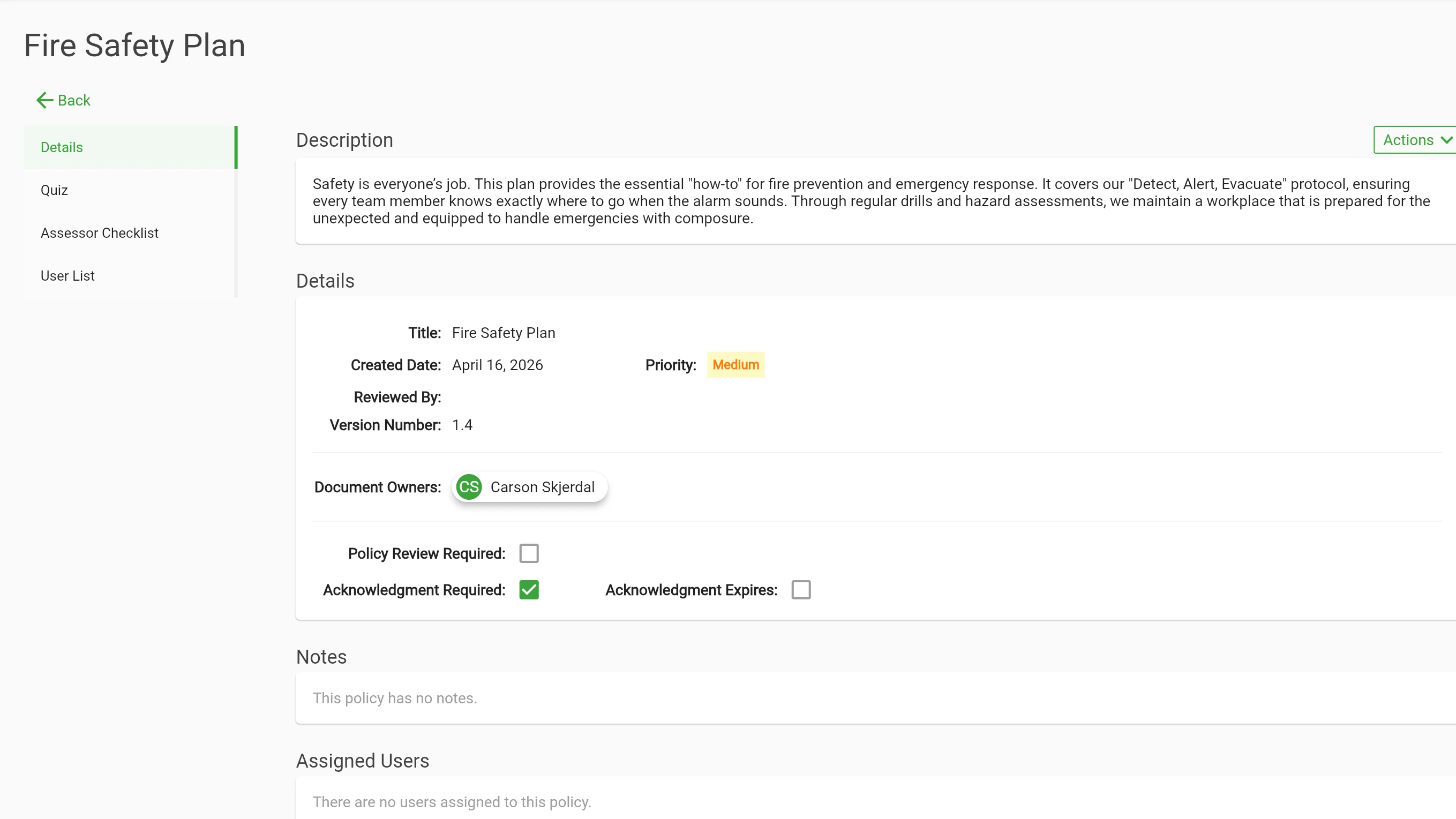The image size is (1456, 819).
Task: Switch to the User List tab
Action: click(67, 275)
